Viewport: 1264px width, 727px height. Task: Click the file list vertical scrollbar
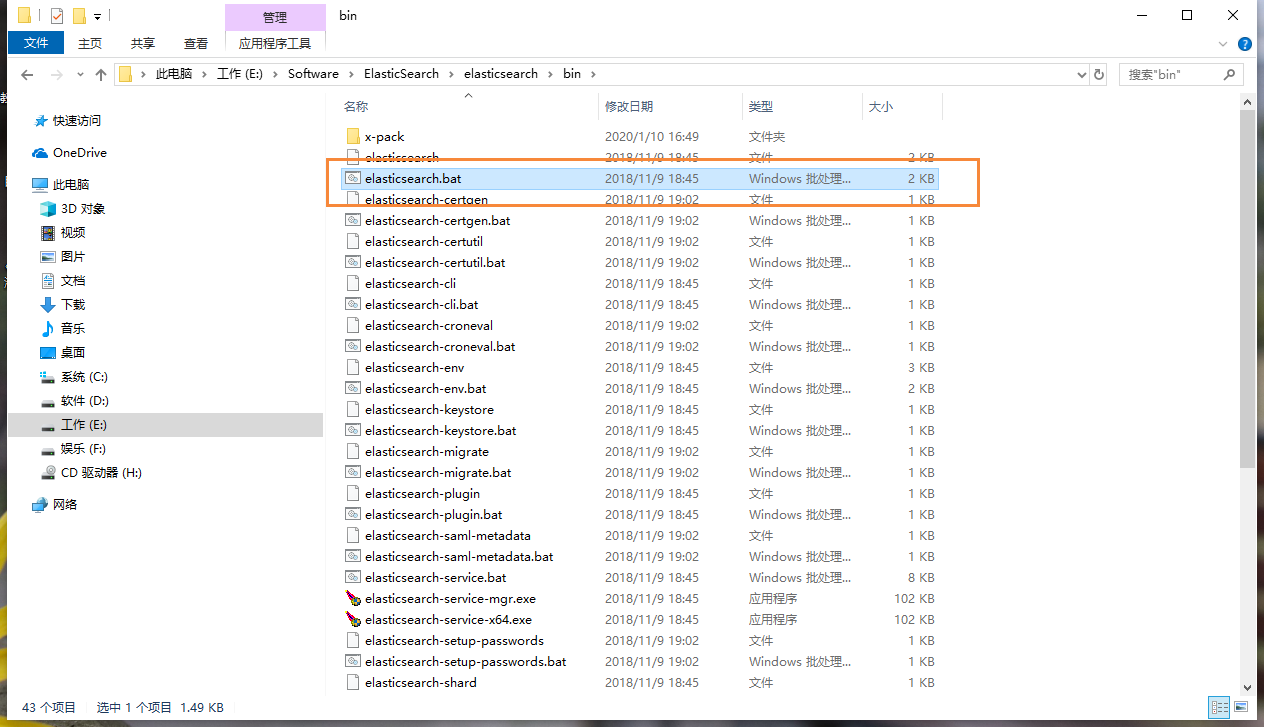coord(1247,288)
